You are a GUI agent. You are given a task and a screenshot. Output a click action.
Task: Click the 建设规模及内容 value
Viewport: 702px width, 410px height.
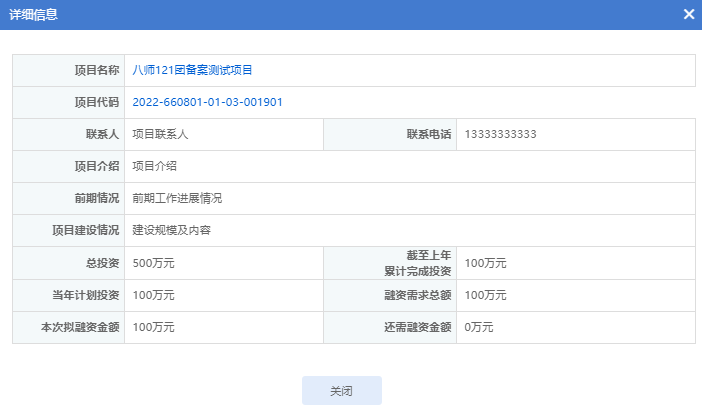click(x=171, y=230)
